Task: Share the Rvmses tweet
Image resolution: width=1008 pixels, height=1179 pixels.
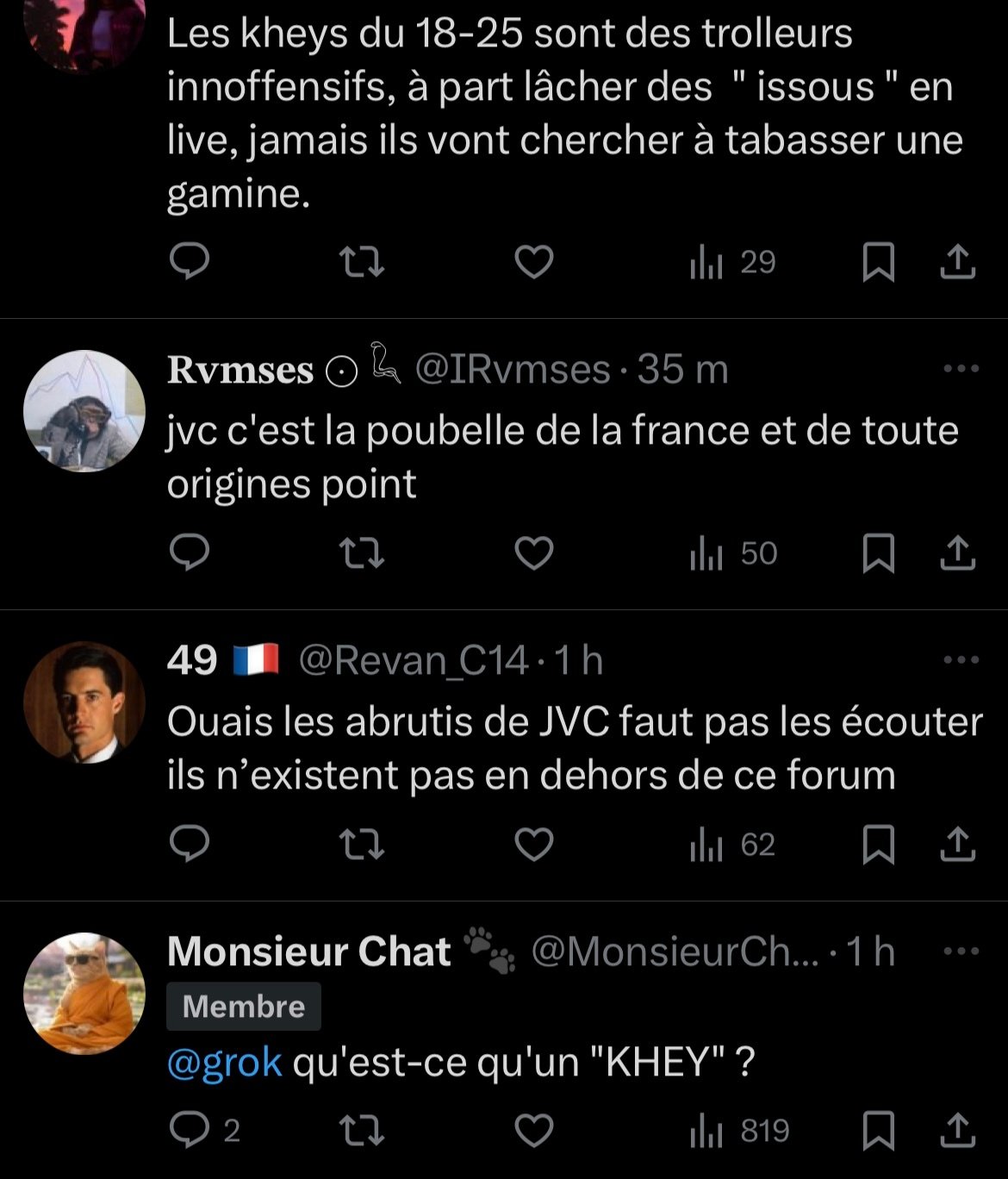Action: click(957, 552)
